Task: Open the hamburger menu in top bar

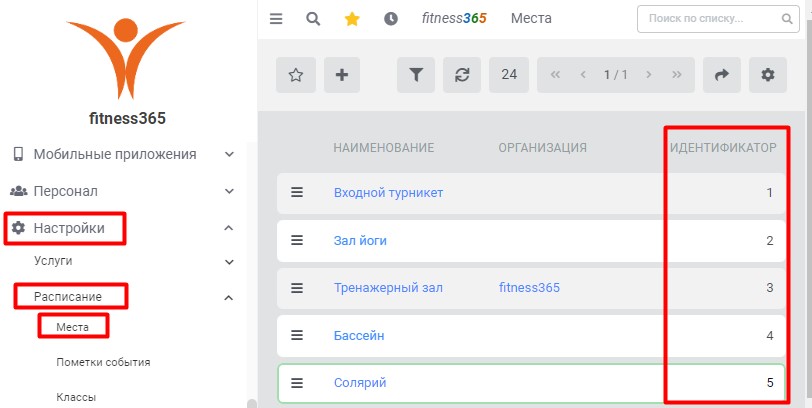Action: tap(276, 19)
